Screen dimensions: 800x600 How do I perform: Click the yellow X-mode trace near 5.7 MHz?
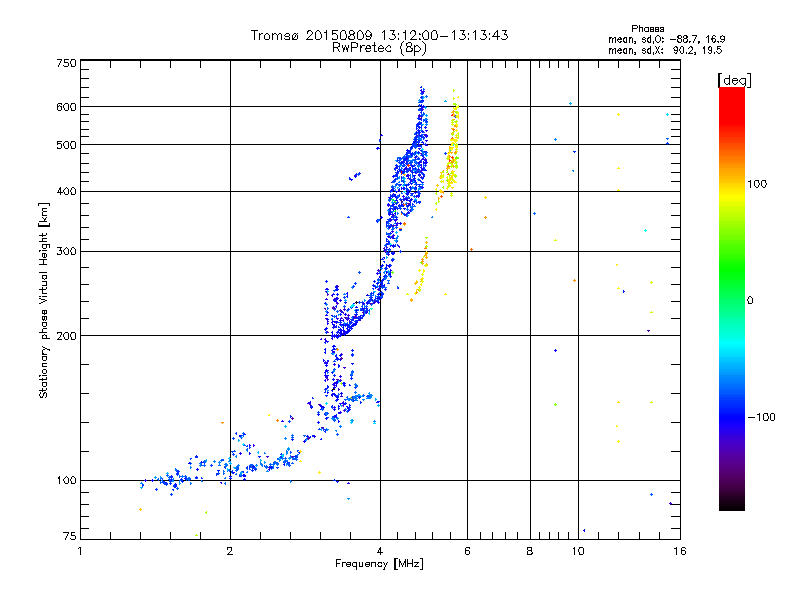click(452, 148)
